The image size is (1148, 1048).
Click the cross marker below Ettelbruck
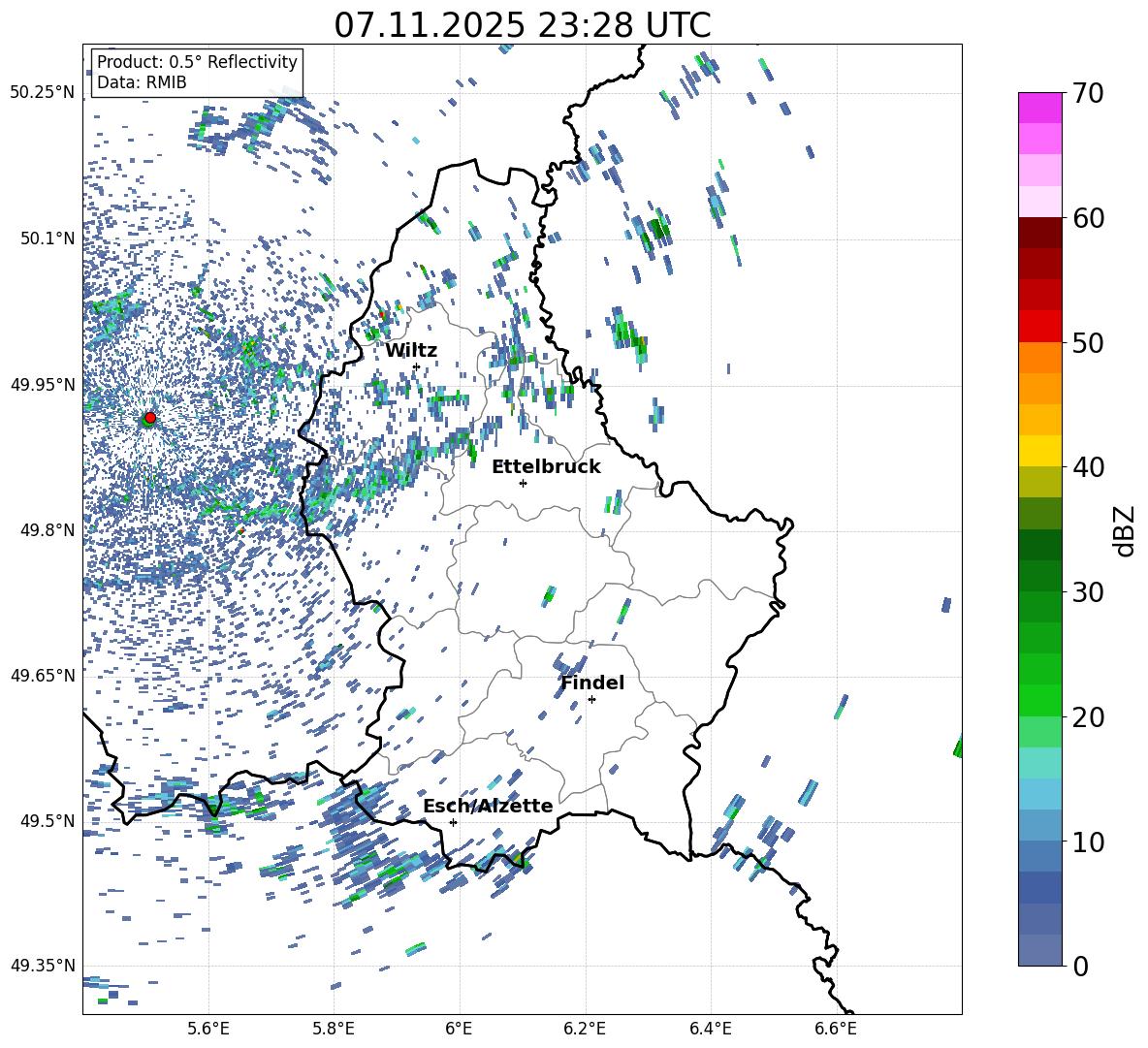pos(523,483)
